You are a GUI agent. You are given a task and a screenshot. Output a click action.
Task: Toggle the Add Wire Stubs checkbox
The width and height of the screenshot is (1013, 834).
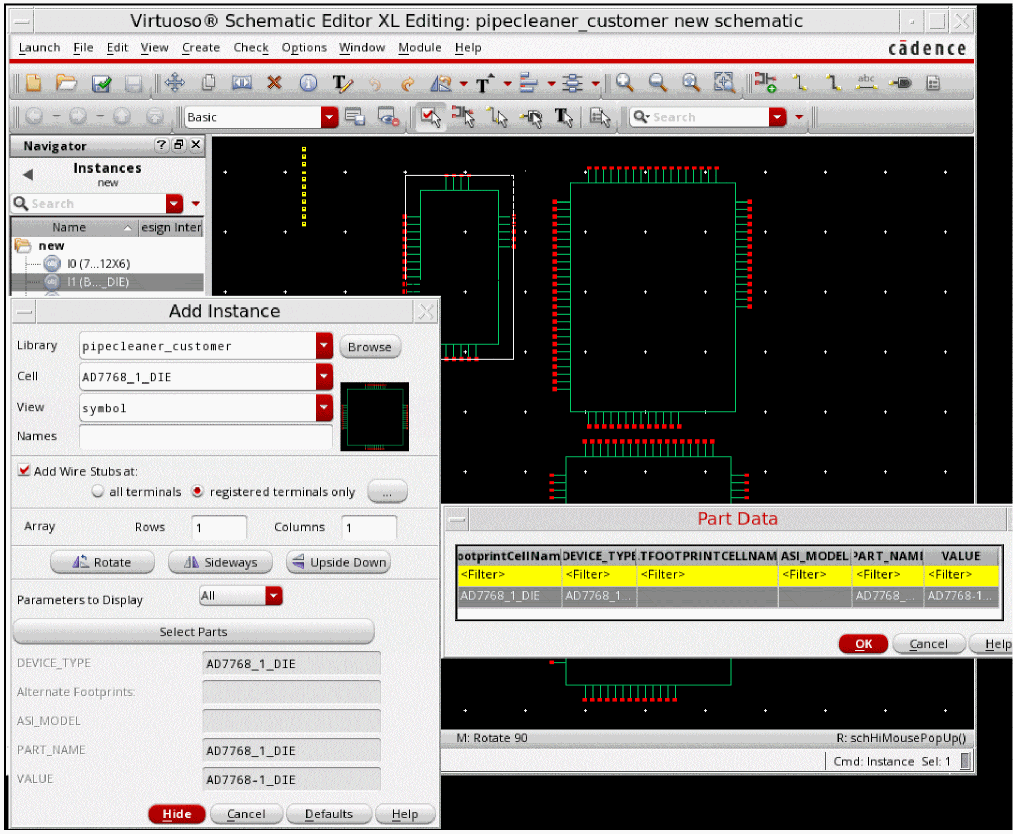pos(25,471)
